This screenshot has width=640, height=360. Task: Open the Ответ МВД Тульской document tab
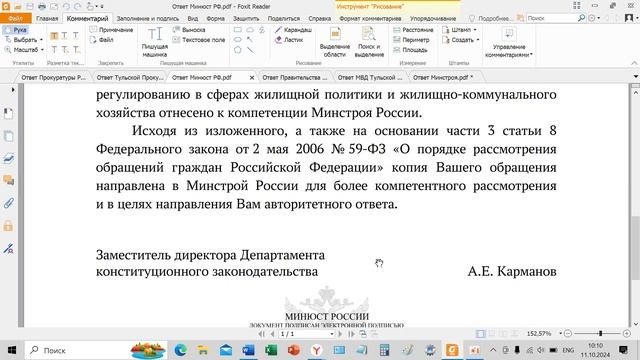pyautogui.click(x=370, y=77)
